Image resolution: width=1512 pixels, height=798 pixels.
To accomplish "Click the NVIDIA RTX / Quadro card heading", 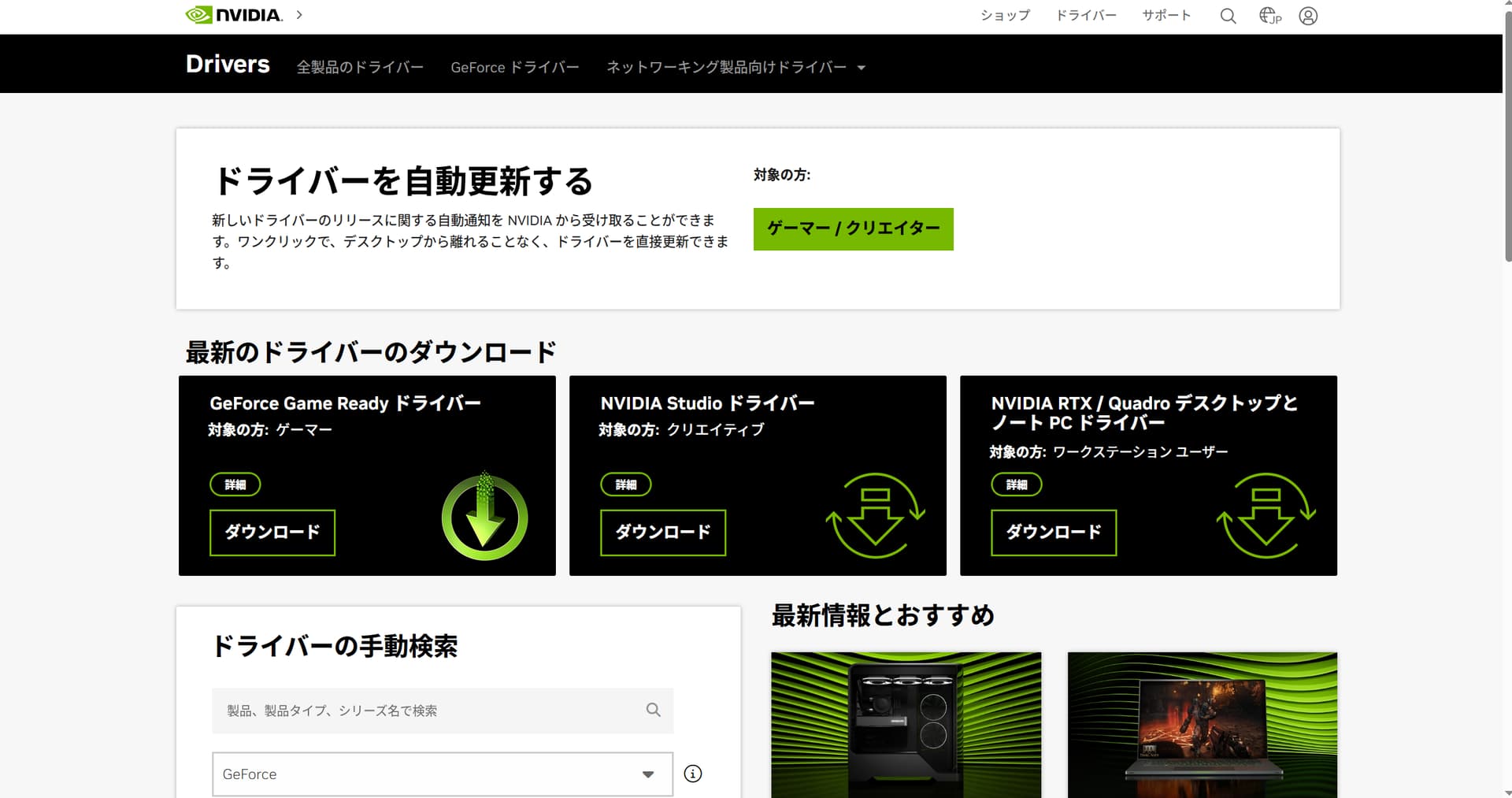I will (x=1144, y=413).
